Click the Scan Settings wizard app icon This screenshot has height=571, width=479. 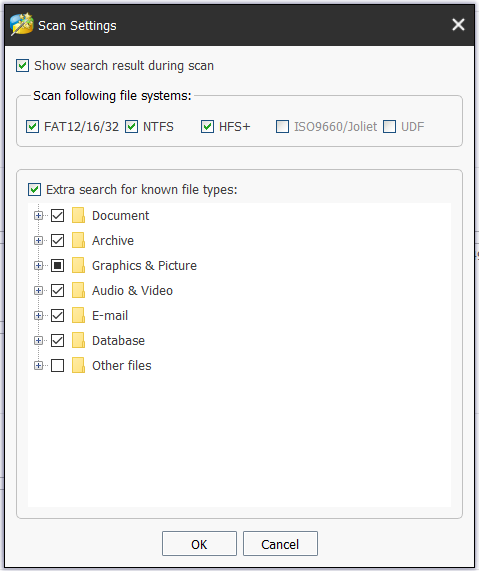click(22, 24)
